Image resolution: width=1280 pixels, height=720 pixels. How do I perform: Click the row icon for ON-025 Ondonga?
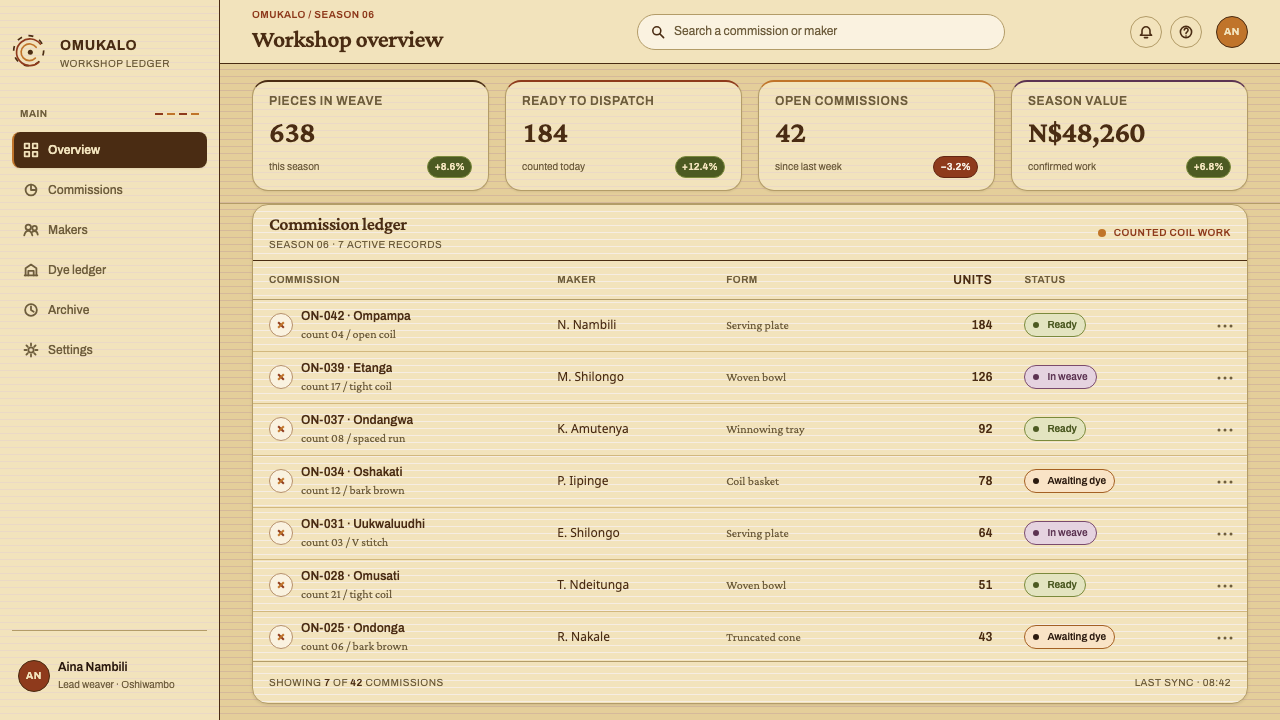(281, 637)
